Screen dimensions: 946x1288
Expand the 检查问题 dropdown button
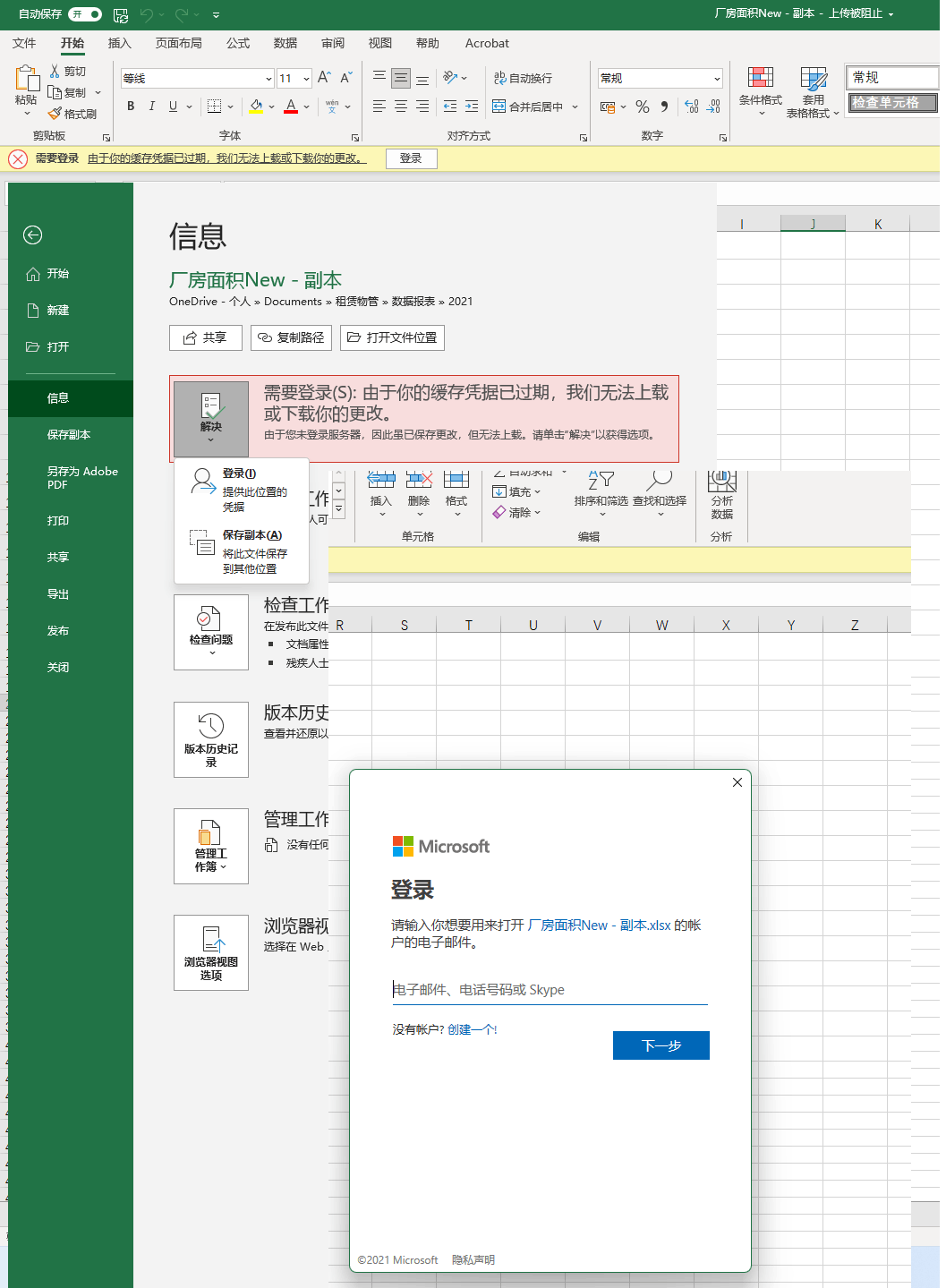tap(211, 632)
